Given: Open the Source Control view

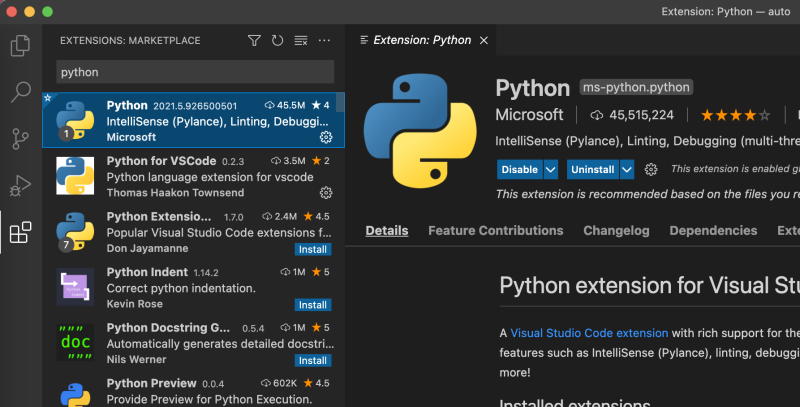Looking at the screenshot, I should tap(20, 139).
